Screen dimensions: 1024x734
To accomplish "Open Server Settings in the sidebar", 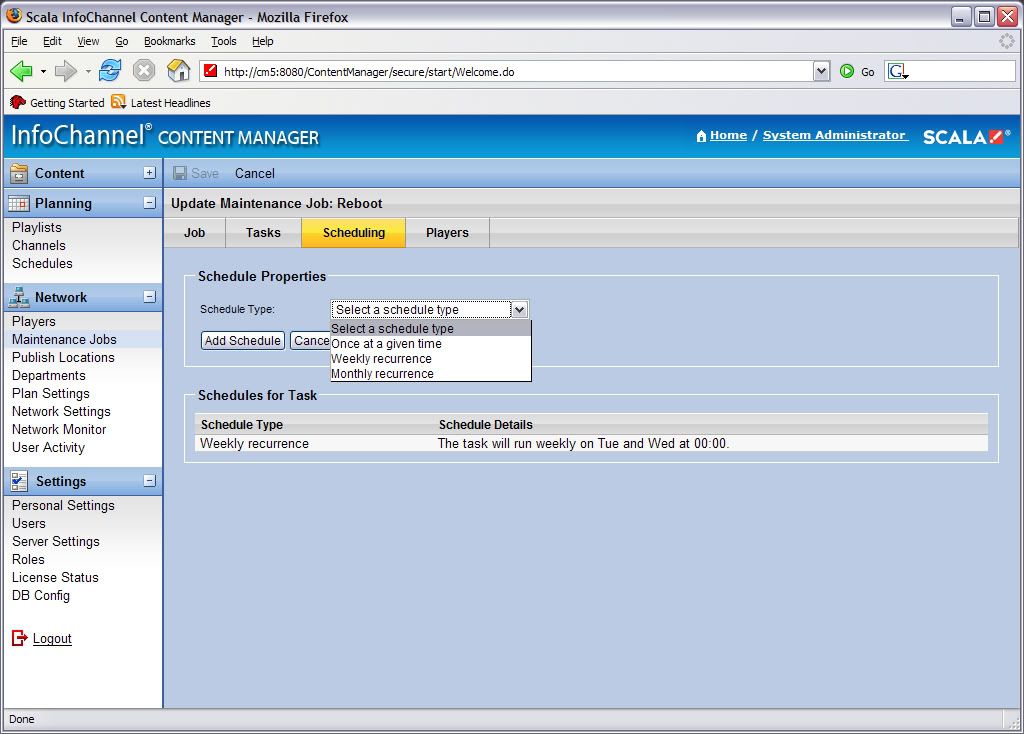I will tap(56, 541).
